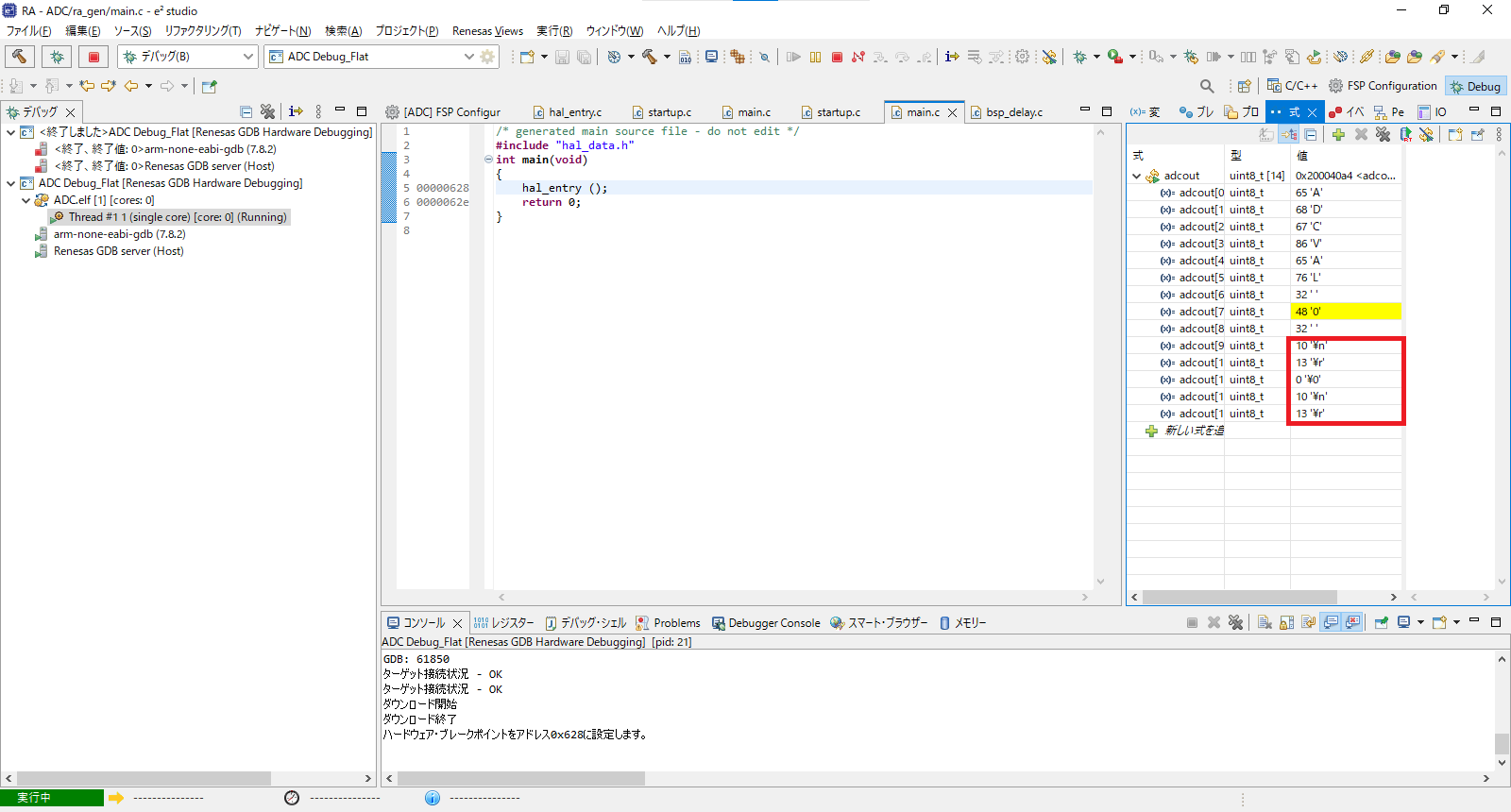
Task: Open the プロジェクト(P) menu
Action: [407, 31]
